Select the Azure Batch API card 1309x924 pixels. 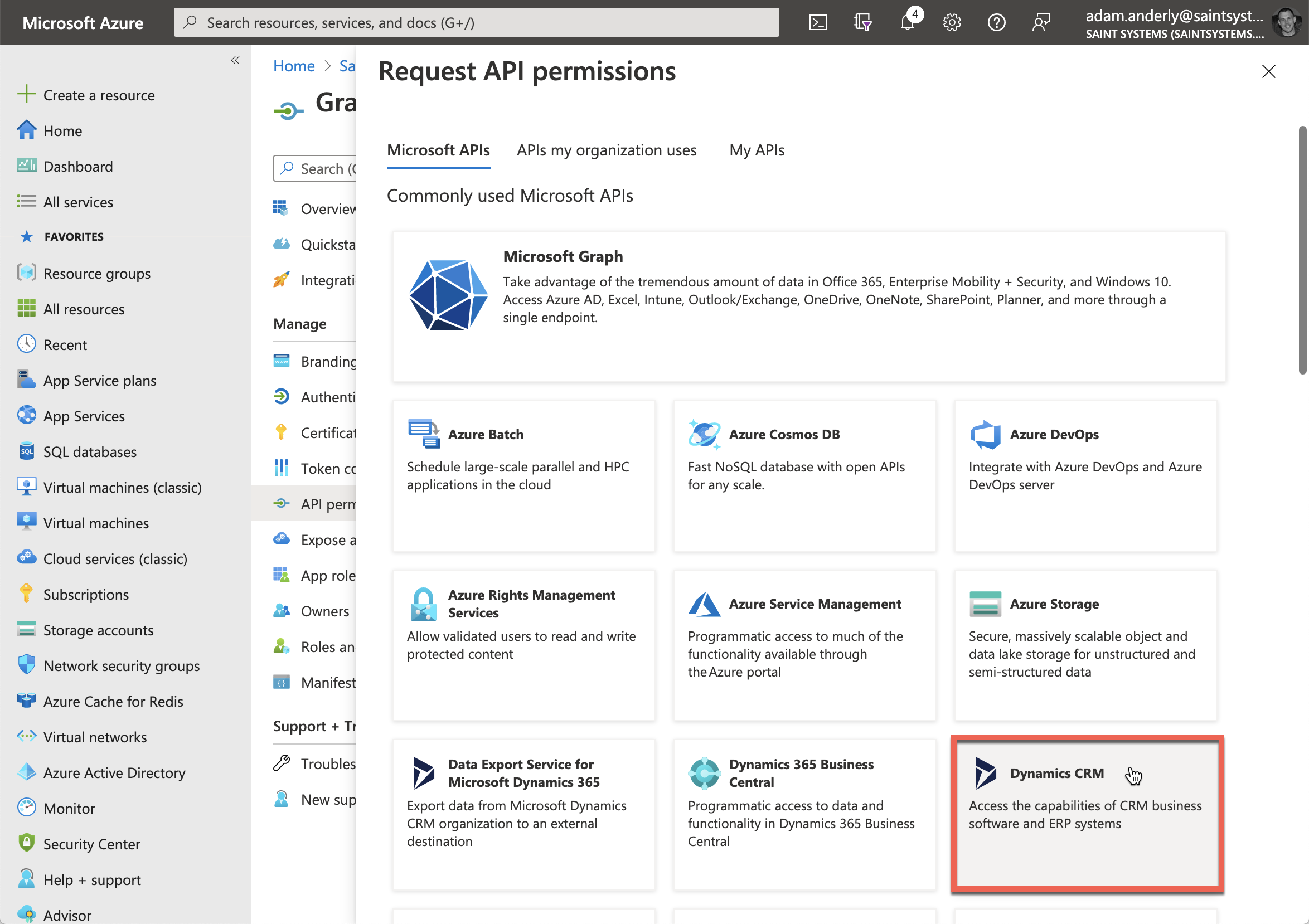(524, 476)
